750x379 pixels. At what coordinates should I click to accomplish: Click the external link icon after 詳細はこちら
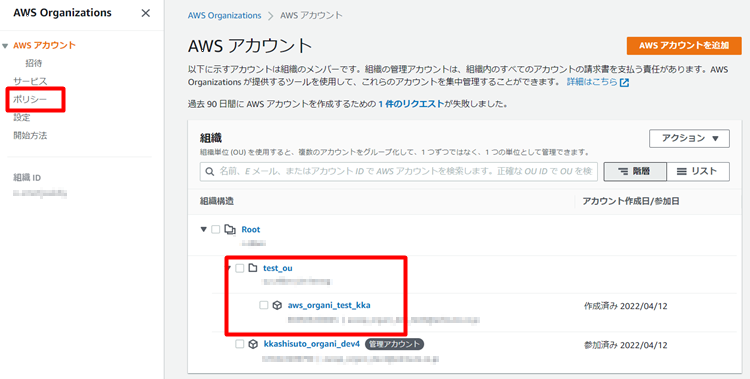[624, 82]
